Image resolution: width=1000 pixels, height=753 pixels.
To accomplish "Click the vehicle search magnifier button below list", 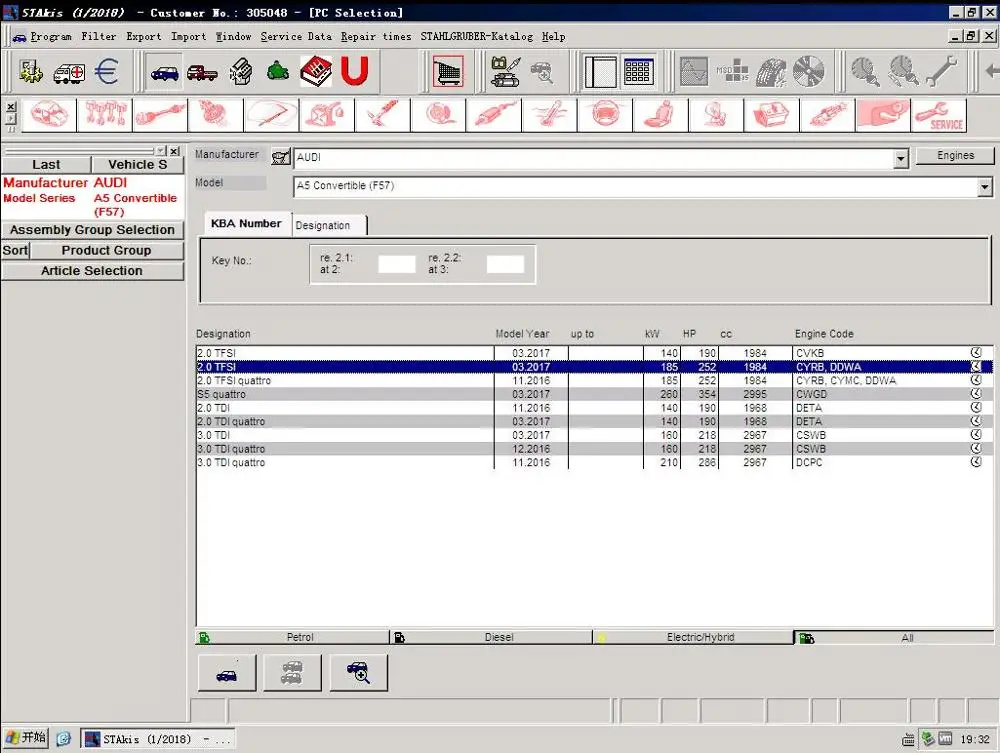I will pyautogui.click(x=358, y=673).
